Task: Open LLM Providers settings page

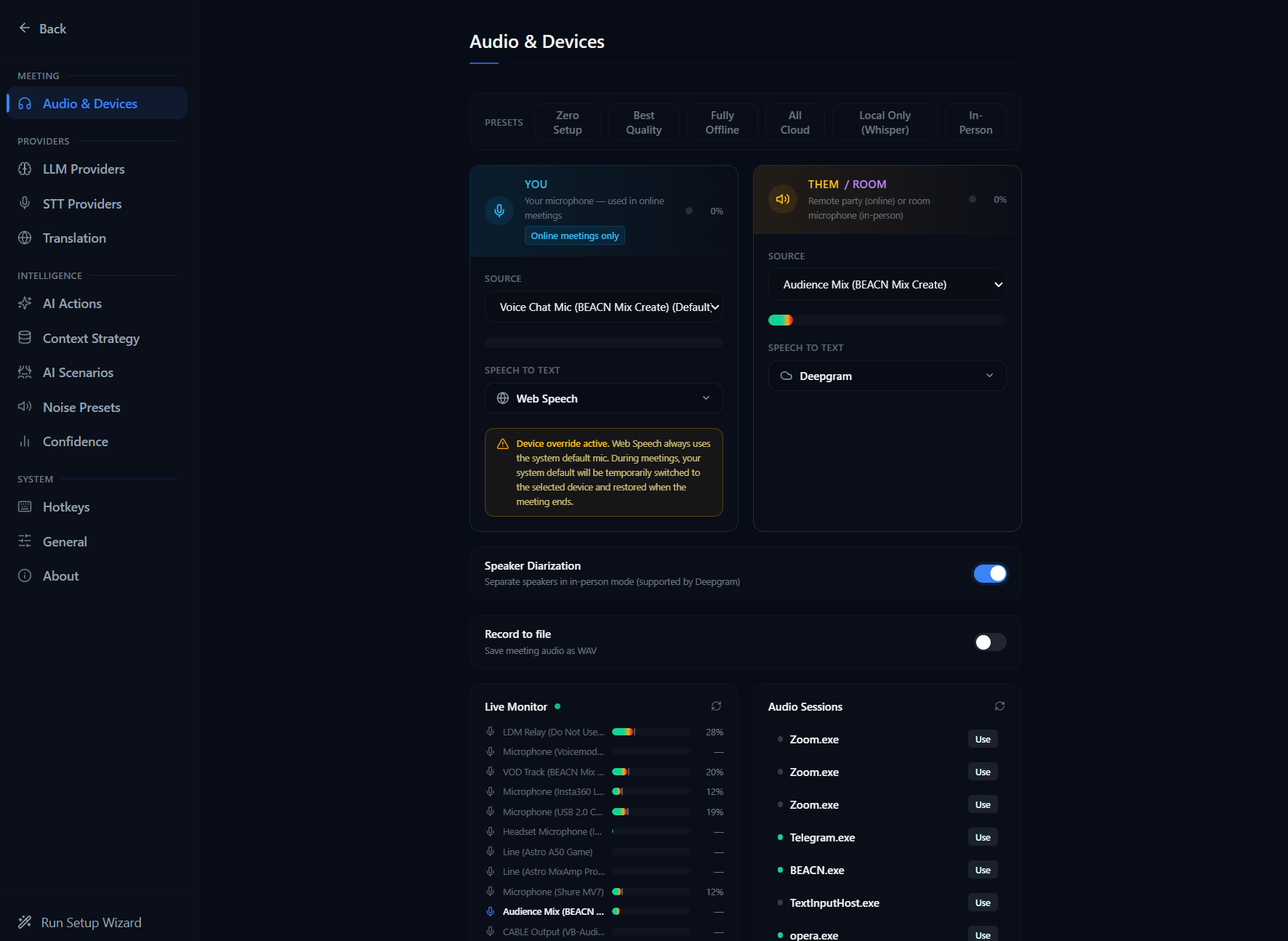Action: (x=84, y=169)
